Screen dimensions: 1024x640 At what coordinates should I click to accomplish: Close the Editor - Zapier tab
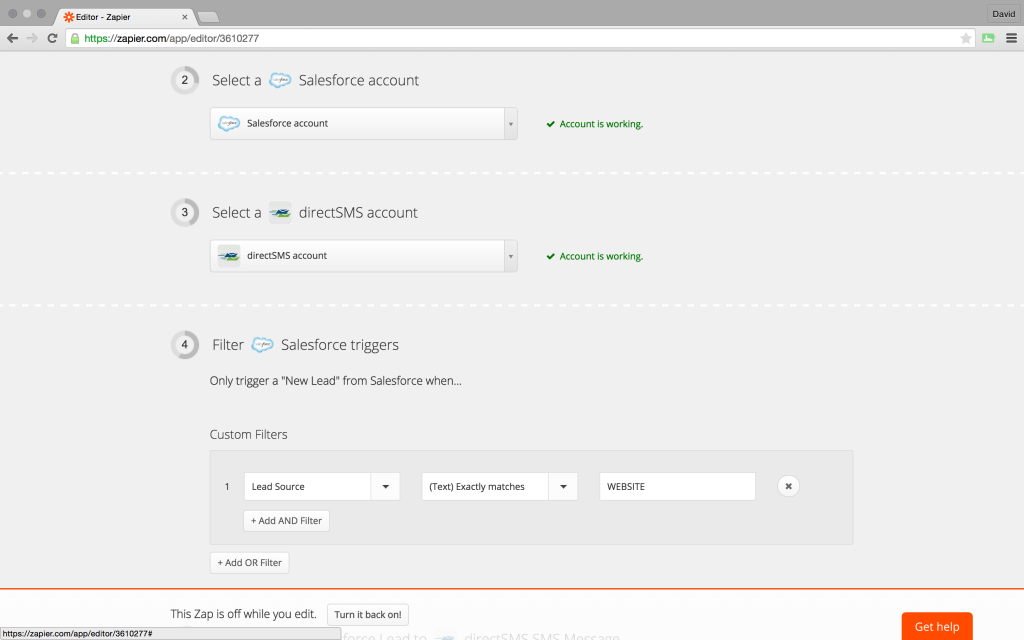[185, 17]
